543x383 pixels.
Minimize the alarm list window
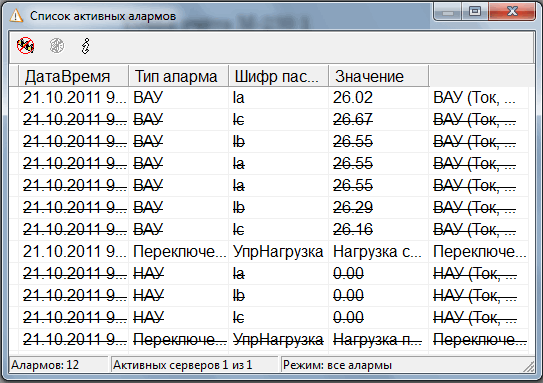coord(447,12)
